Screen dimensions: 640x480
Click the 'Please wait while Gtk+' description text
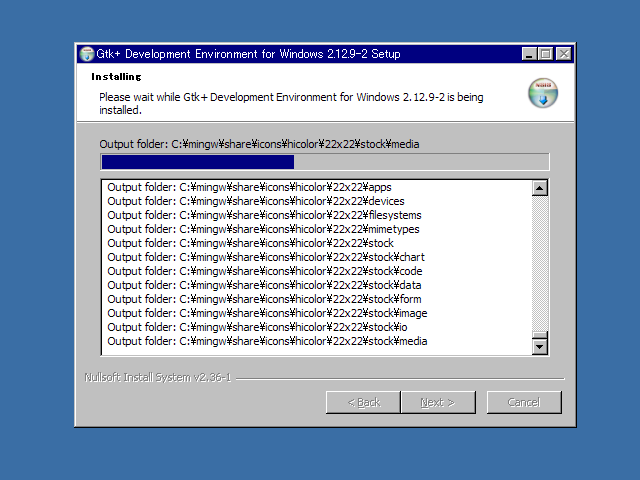(x=291, y=104)
